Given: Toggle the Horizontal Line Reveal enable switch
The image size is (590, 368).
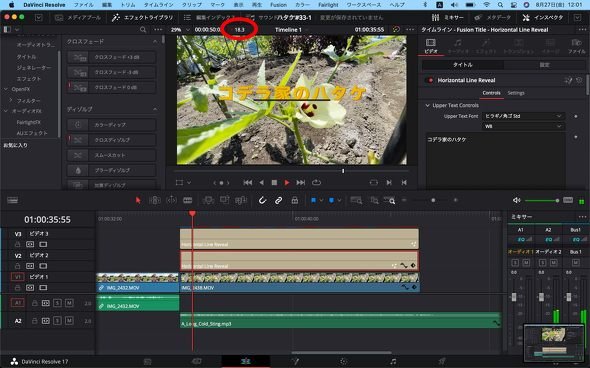Looking at the screenshot, I should pyautogui.click(x=429, y=80).
